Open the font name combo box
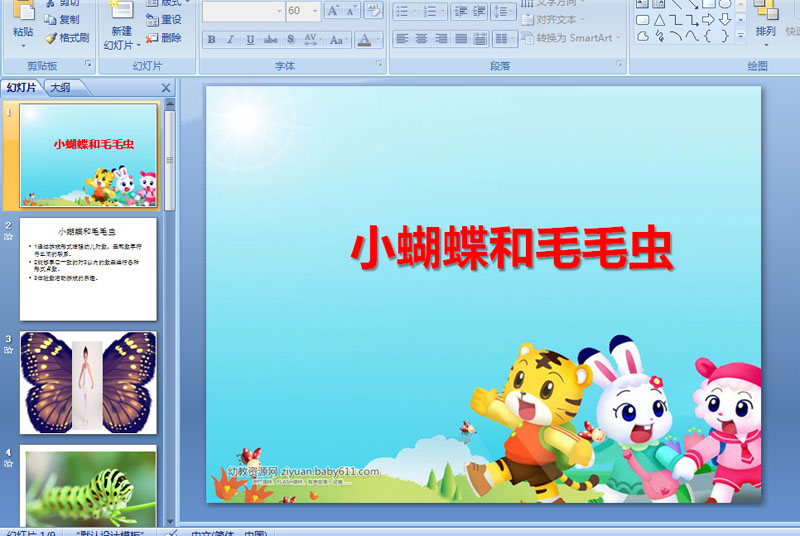The image size is (800, 536). [x=243, y=11]
